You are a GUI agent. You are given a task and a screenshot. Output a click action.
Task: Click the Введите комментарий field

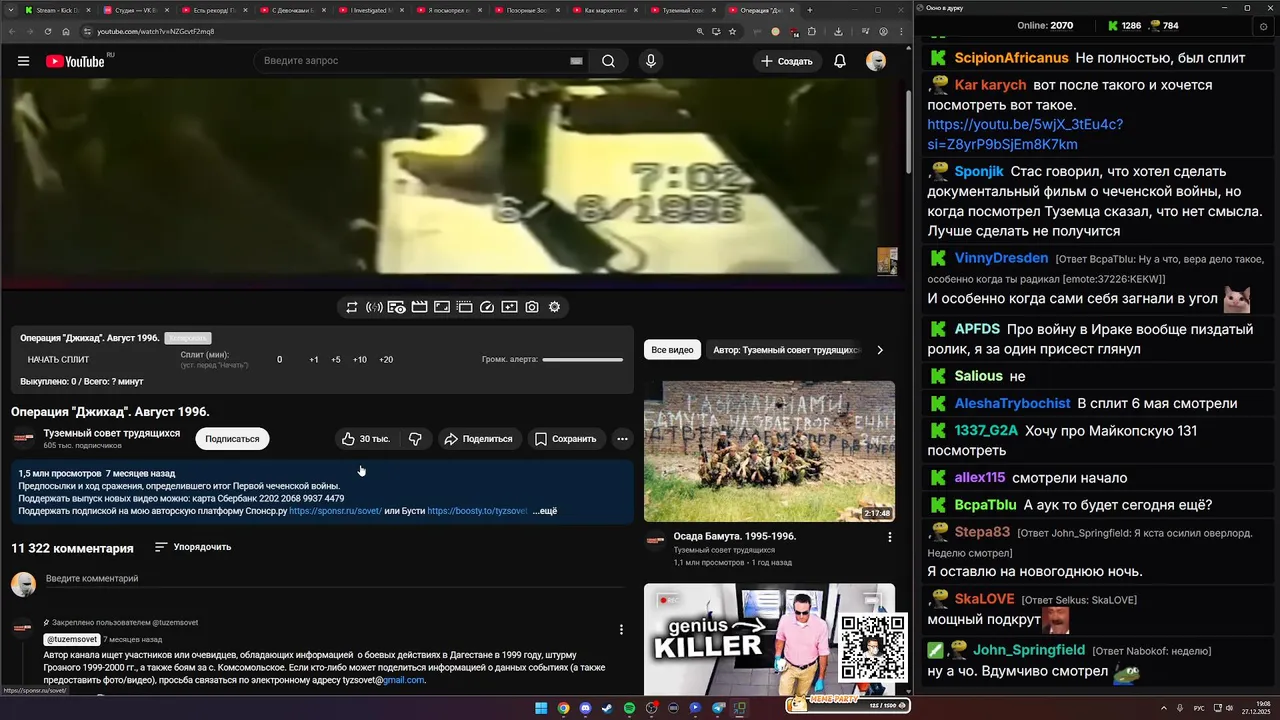point(335,579)
